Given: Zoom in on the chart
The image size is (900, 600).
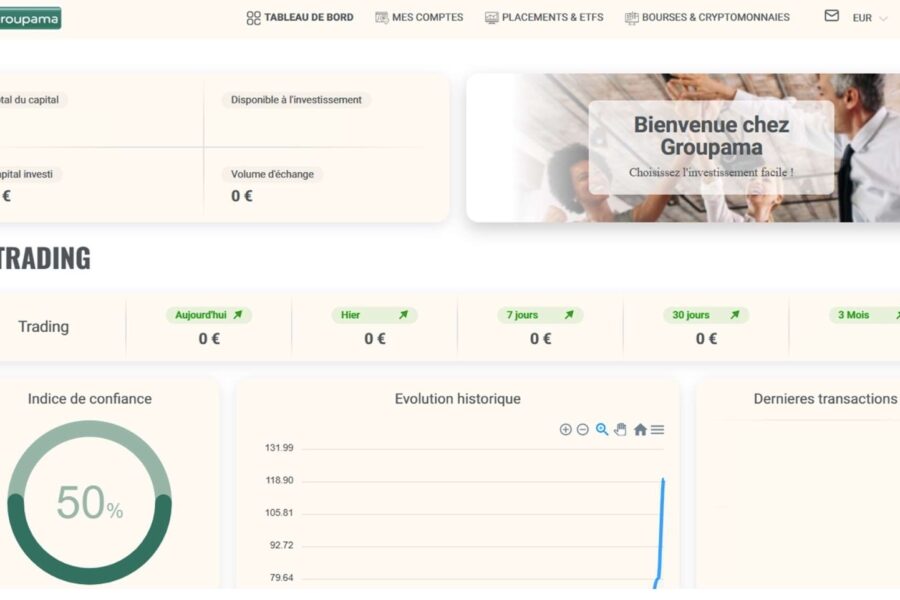Looking at the screenshot, I should (x=565, y=429).
